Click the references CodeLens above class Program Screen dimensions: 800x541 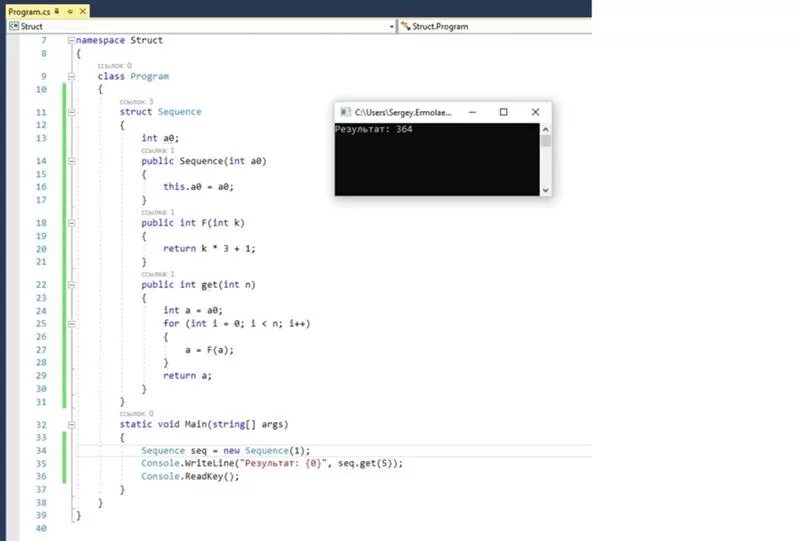pyautogui.click(x=115, y=66)
